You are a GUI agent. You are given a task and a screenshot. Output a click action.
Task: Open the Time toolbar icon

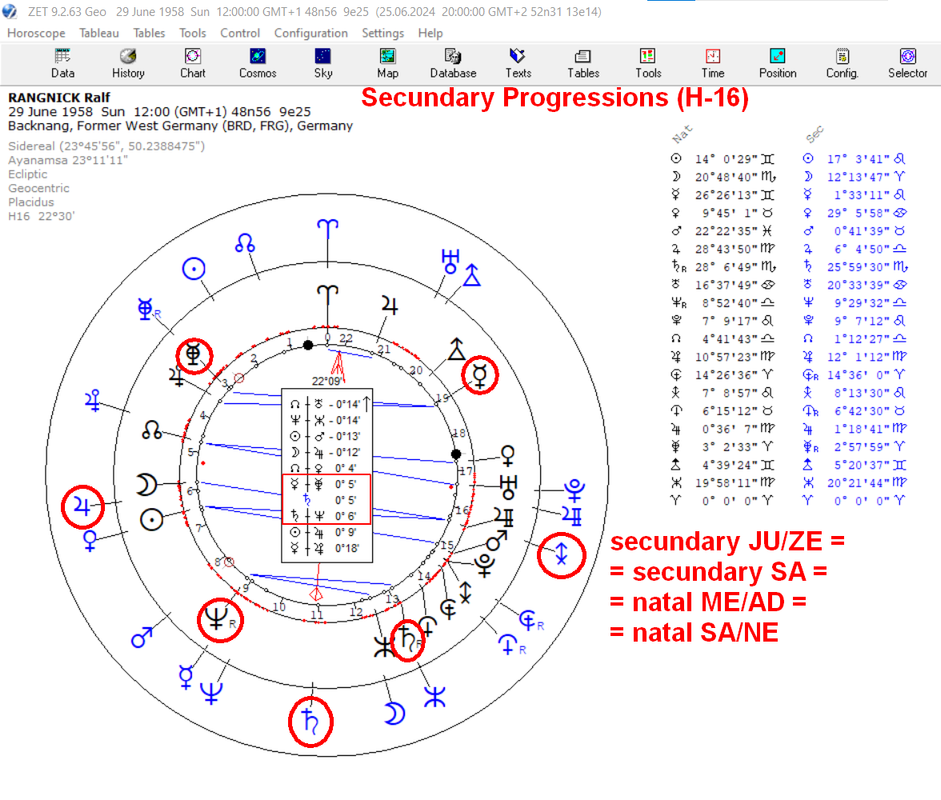(713, 63)
